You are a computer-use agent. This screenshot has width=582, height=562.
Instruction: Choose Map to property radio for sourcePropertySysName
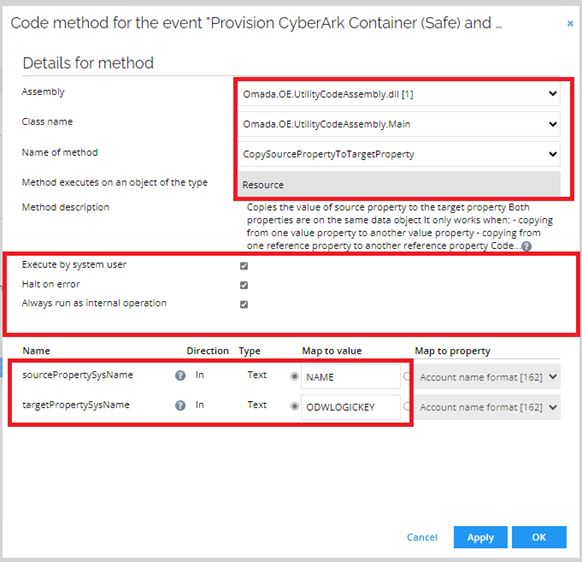click(x=406, y=376)
